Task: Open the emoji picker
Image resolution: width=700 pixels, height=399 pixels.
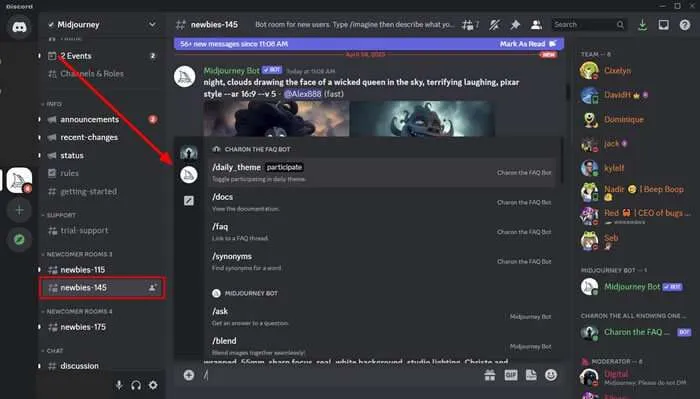Action: (551, 375)
